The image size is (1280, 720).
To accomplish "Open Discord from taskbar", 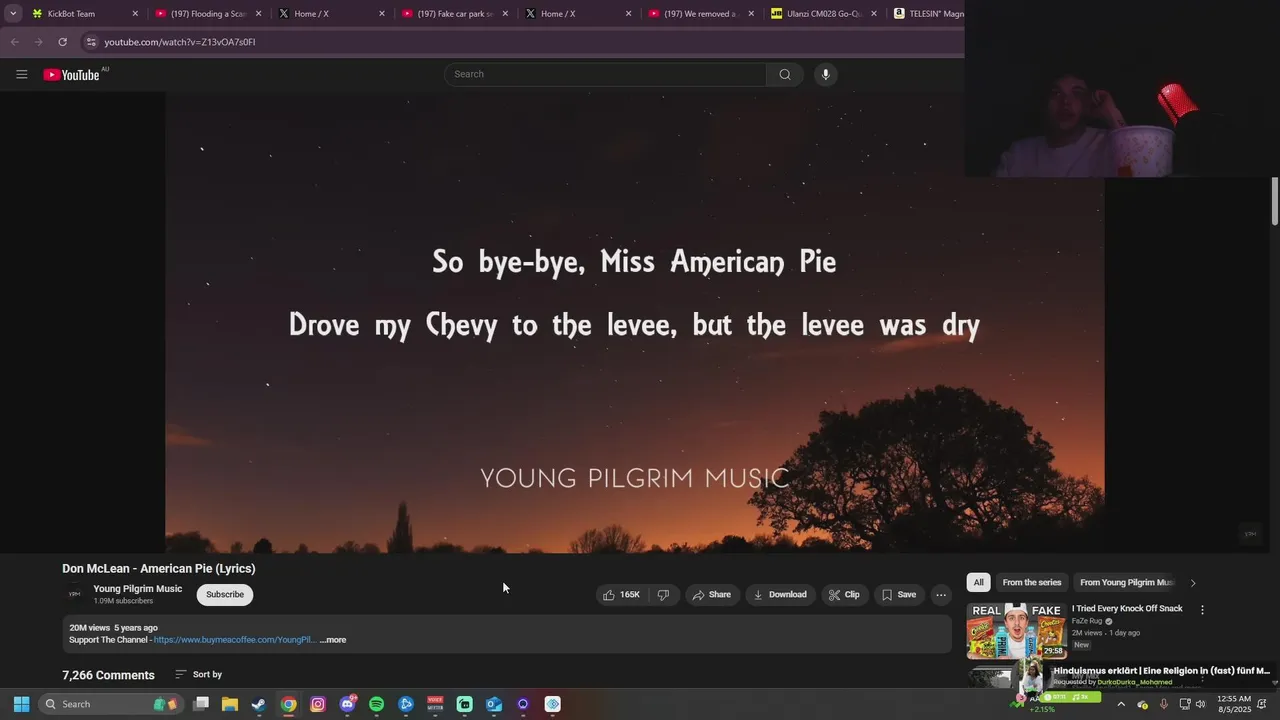I will pos(347,704).
